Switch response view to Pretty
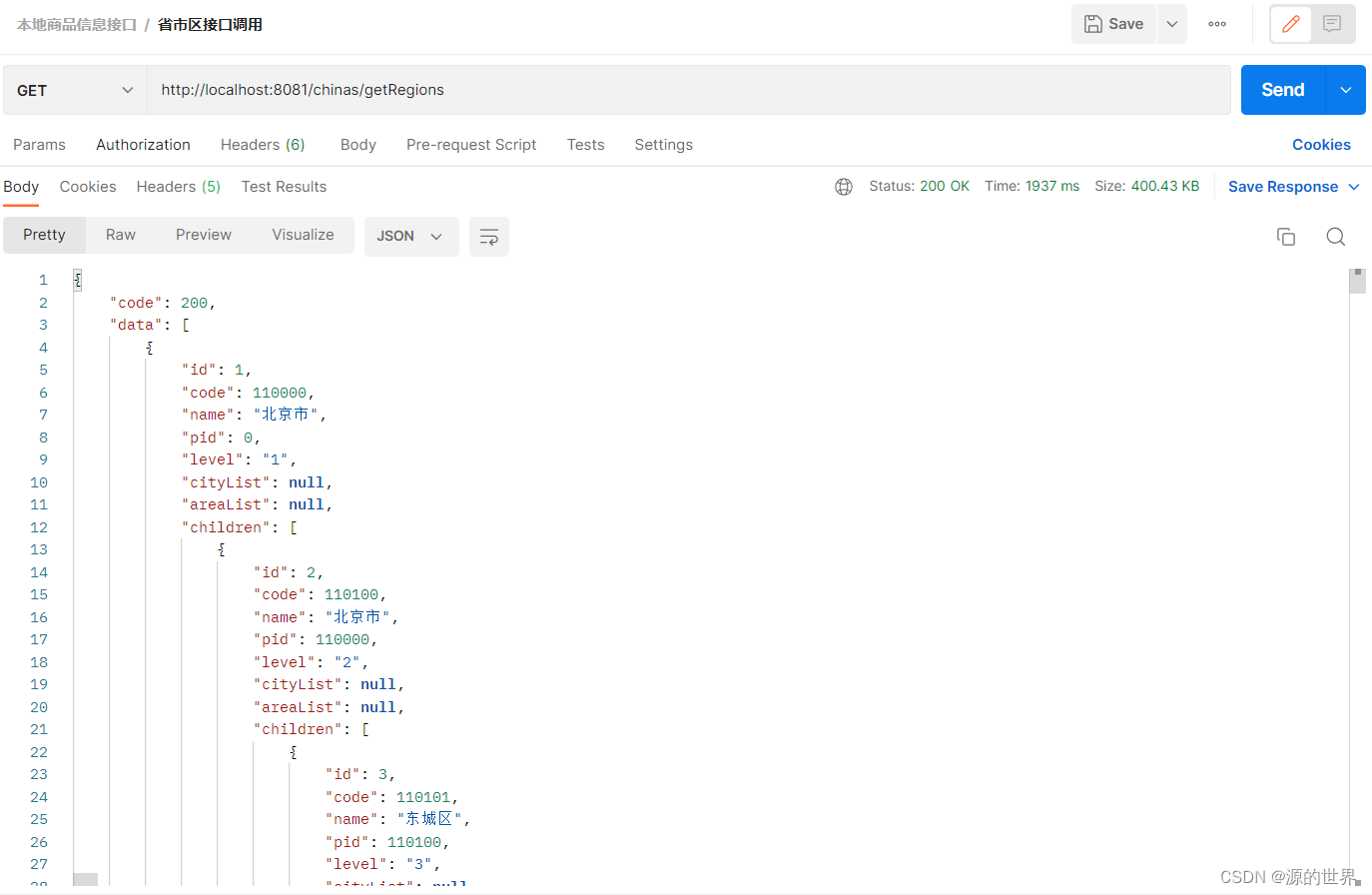The height and width of the screenshot is (895, 1372). point(44,235)
